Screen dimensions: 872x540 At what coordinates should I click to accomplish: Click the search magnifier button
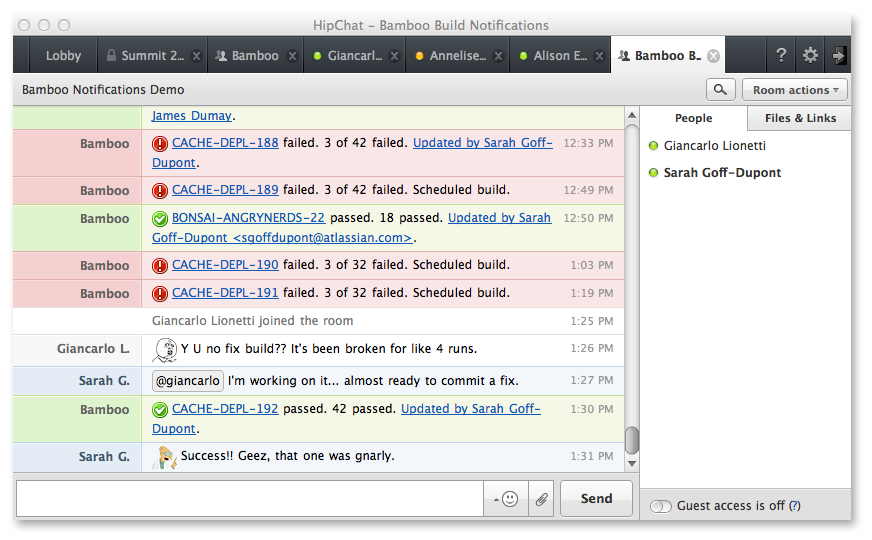720,90
